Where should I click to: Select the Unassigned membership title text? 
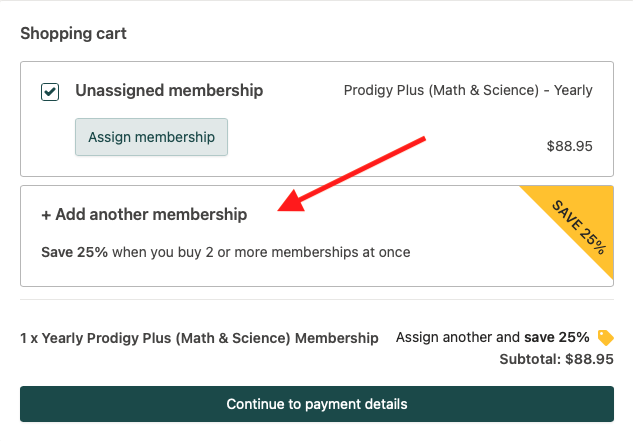[169, 91]
